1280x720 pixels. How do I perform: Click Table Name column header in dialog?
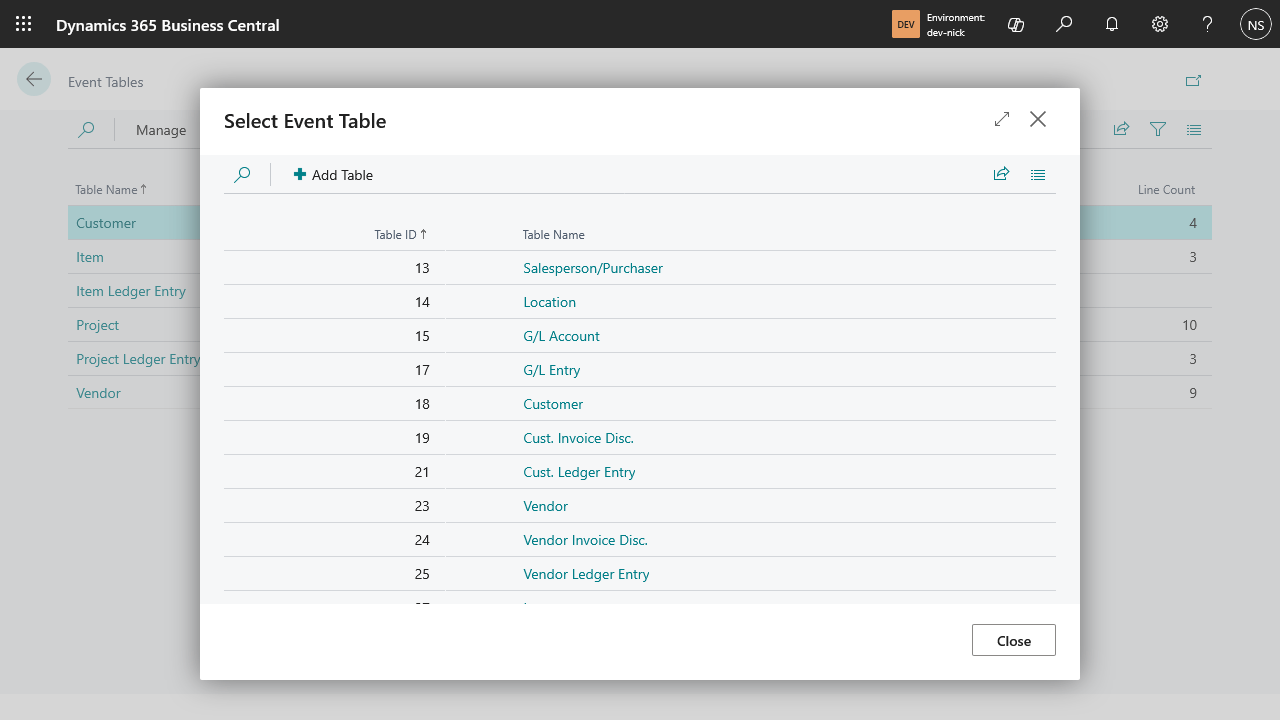point(553,234)
